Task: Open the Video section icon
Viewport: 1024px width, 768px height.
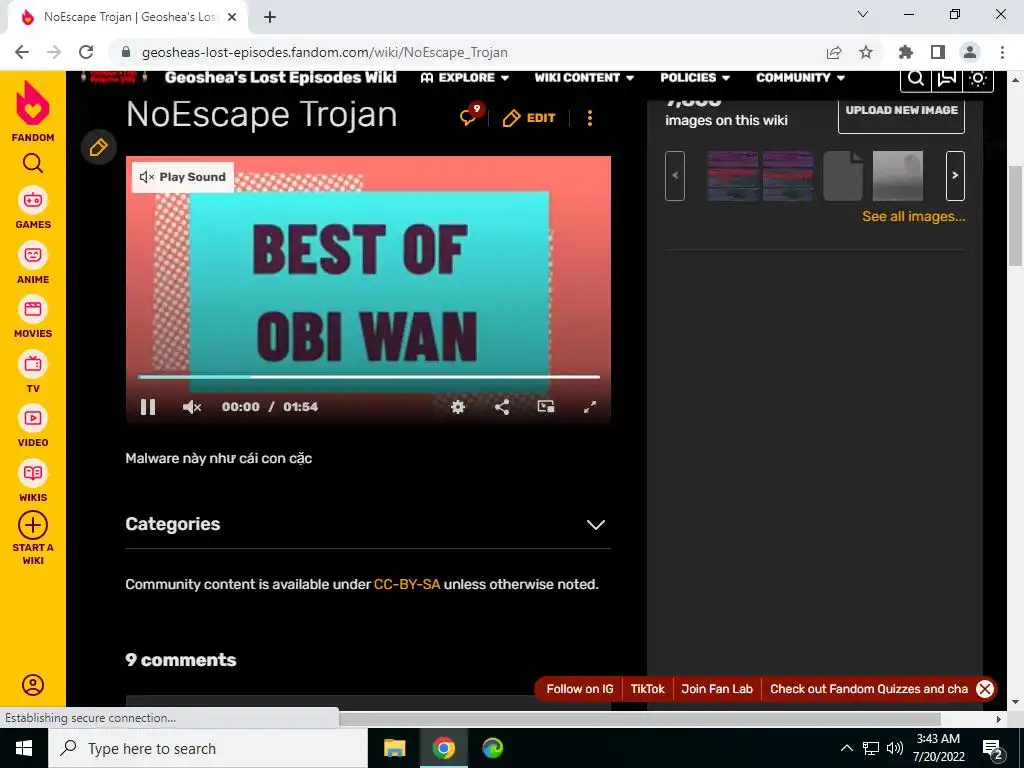Action: (x=33, y=418)
